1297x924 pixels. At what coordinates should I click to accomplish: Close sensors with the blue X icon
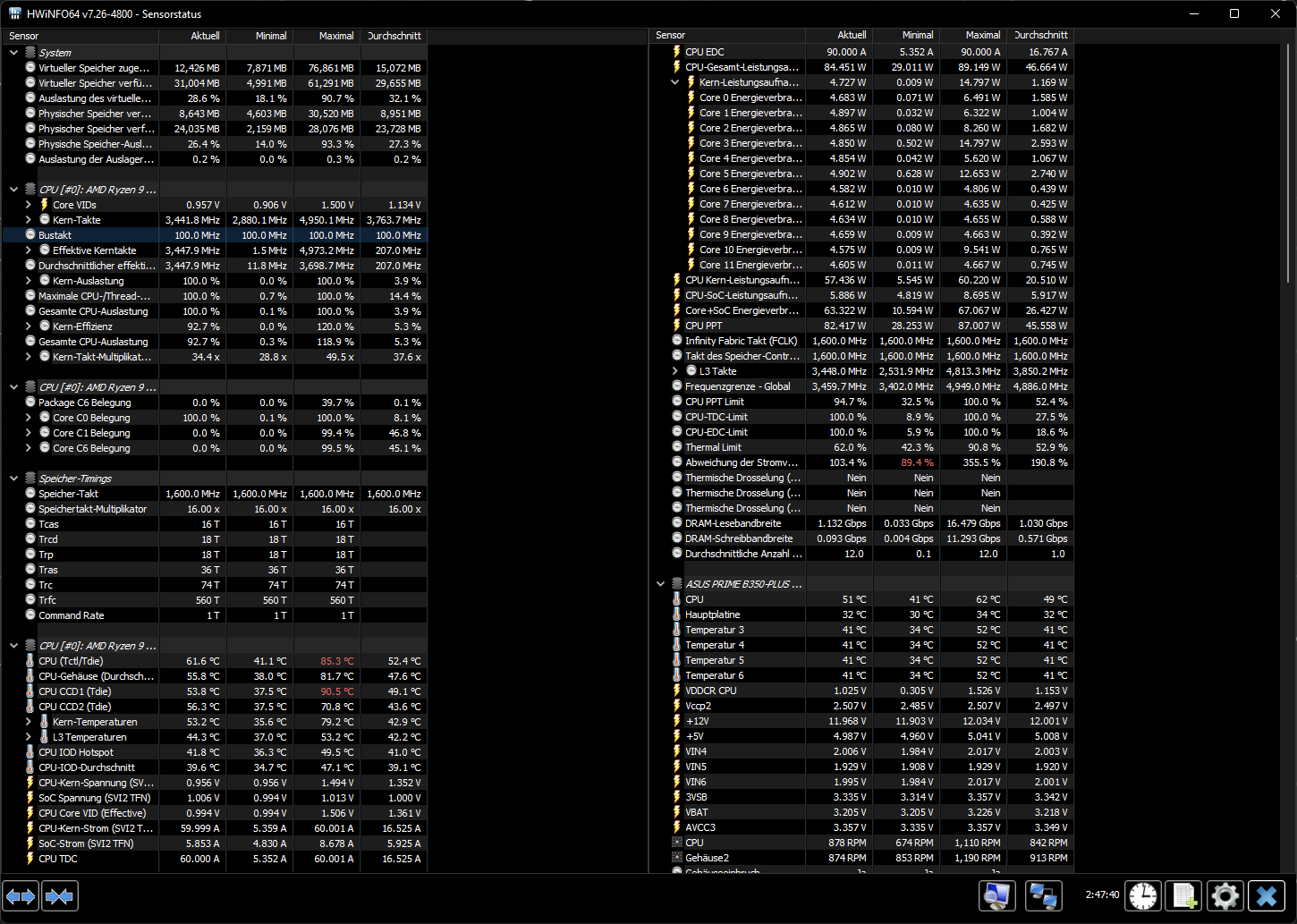(1267, 895)
